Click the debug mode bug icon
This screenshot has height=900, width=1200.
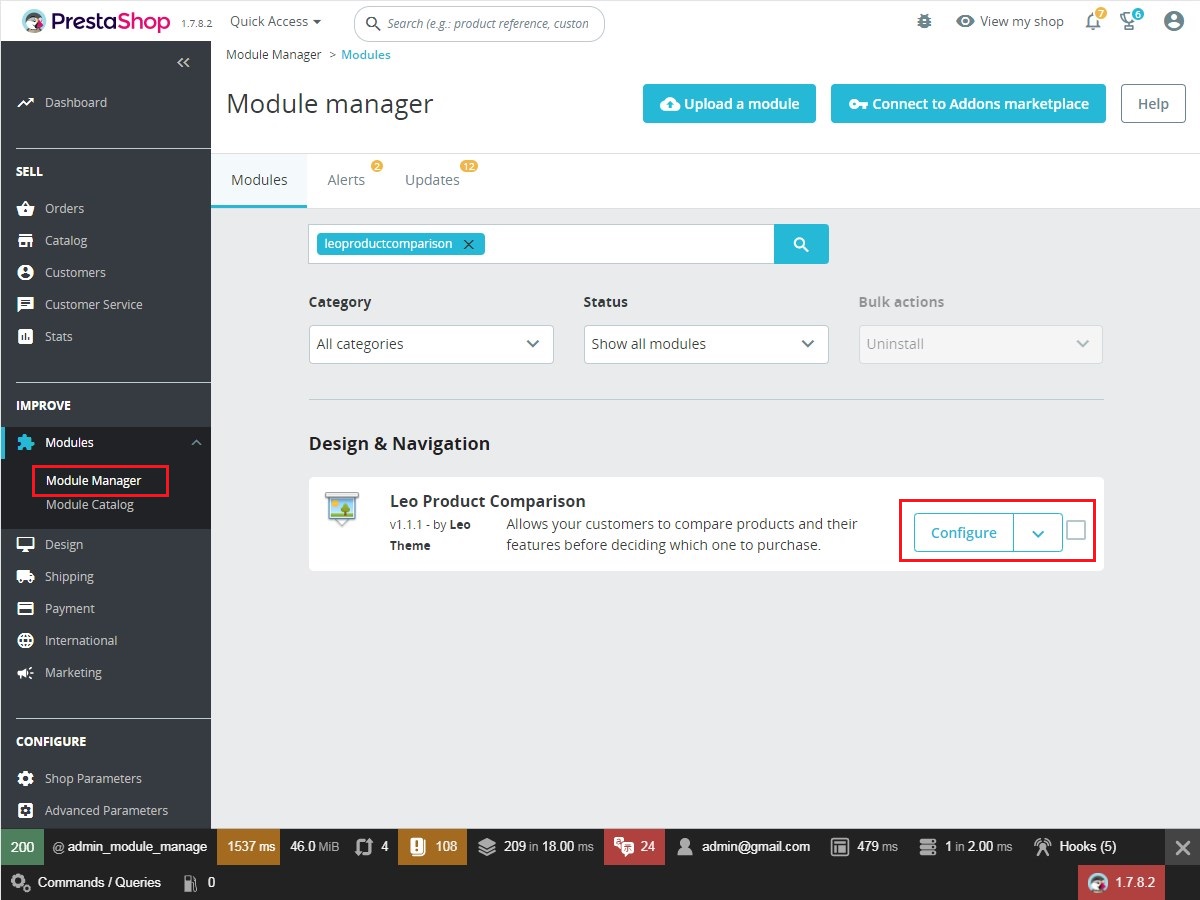[924, 21]
